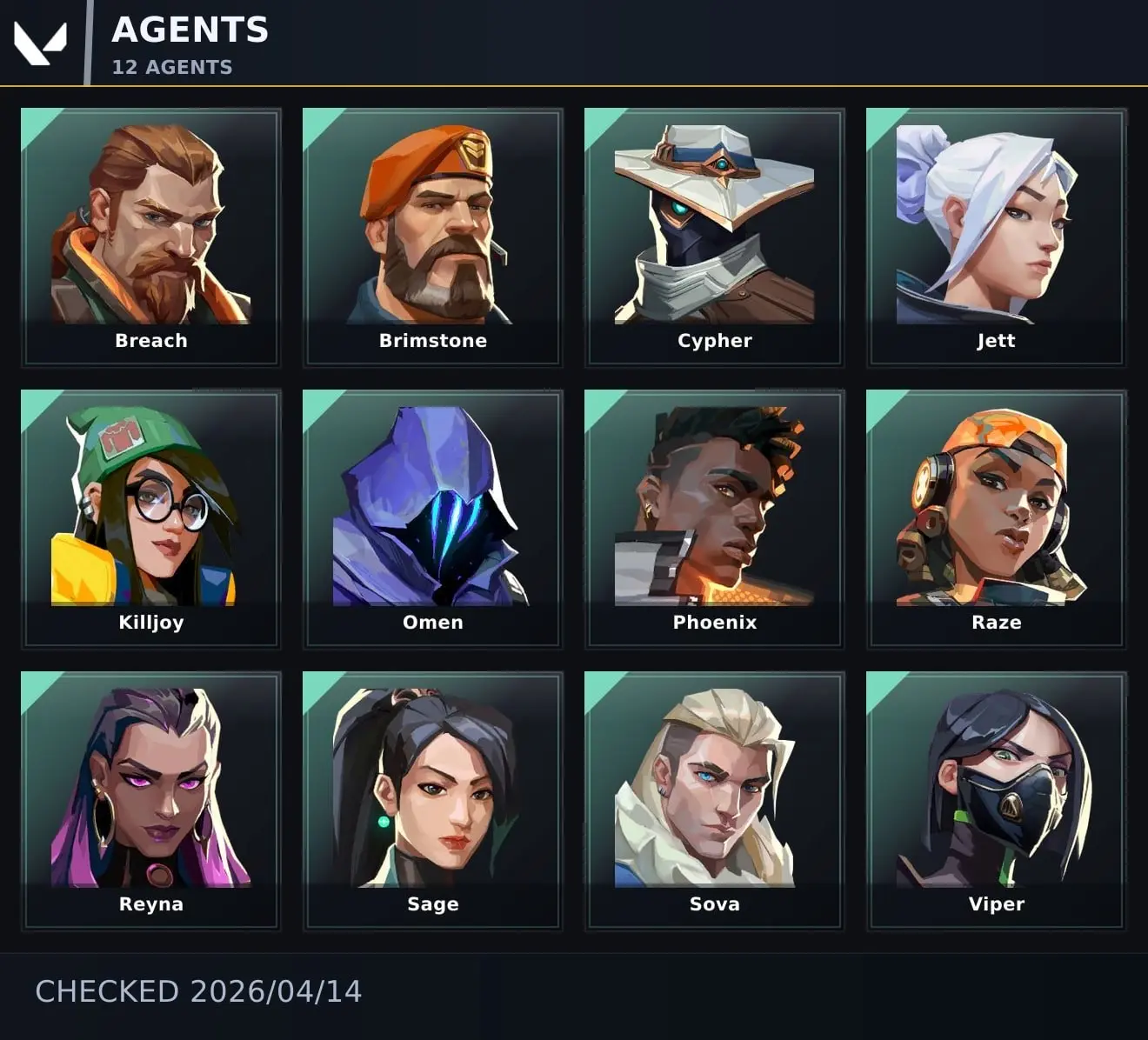Choose Brimstone's agent portrait
Screen dimensions: 1148x1040
click(x=432, y=237)
